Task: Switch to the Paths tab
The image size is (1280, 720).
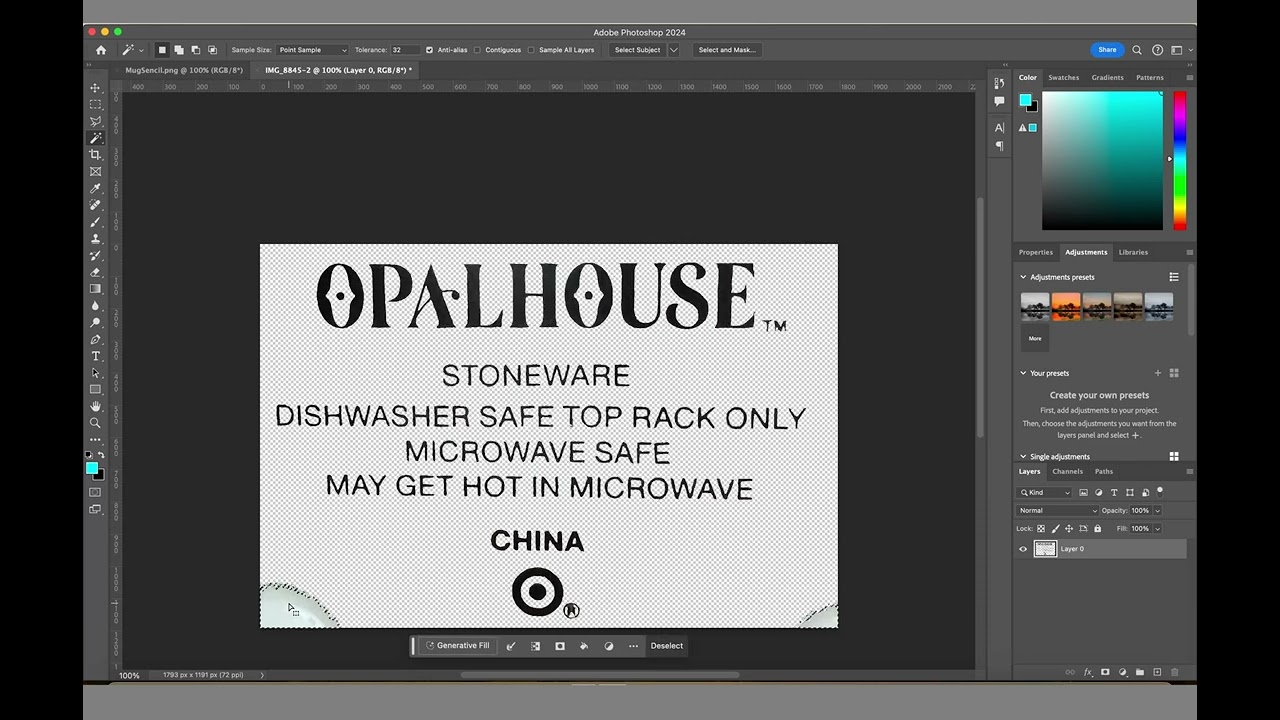Action: point(1103,471)
